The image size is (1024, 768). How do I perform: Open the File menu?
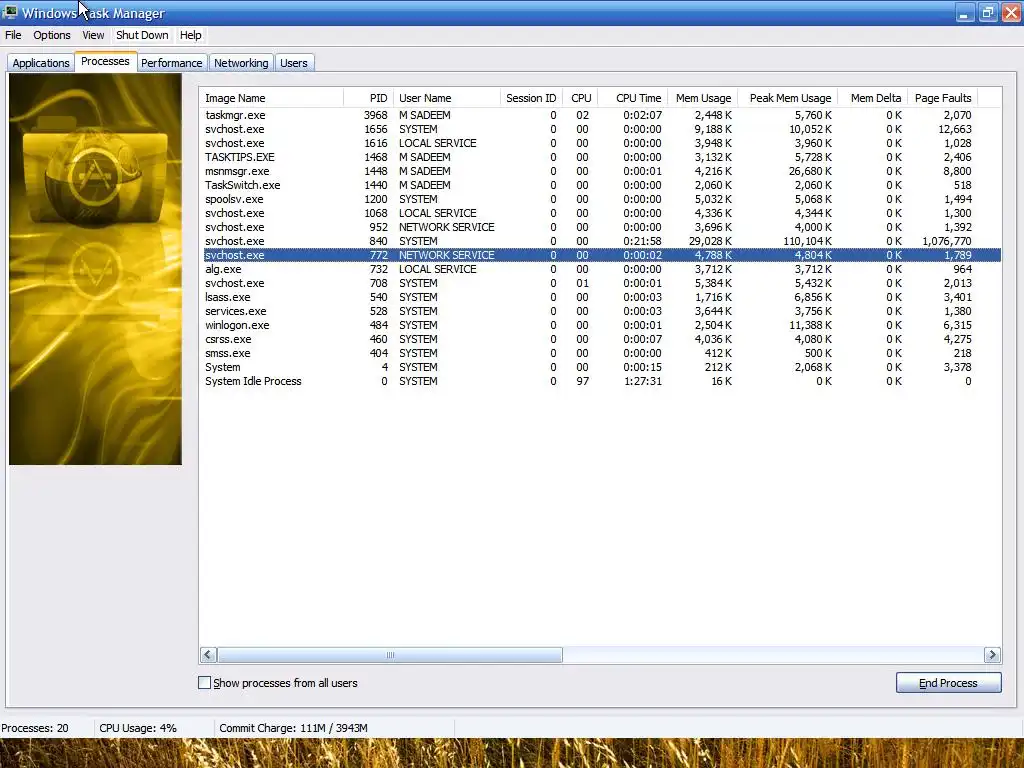pos(13,35)
